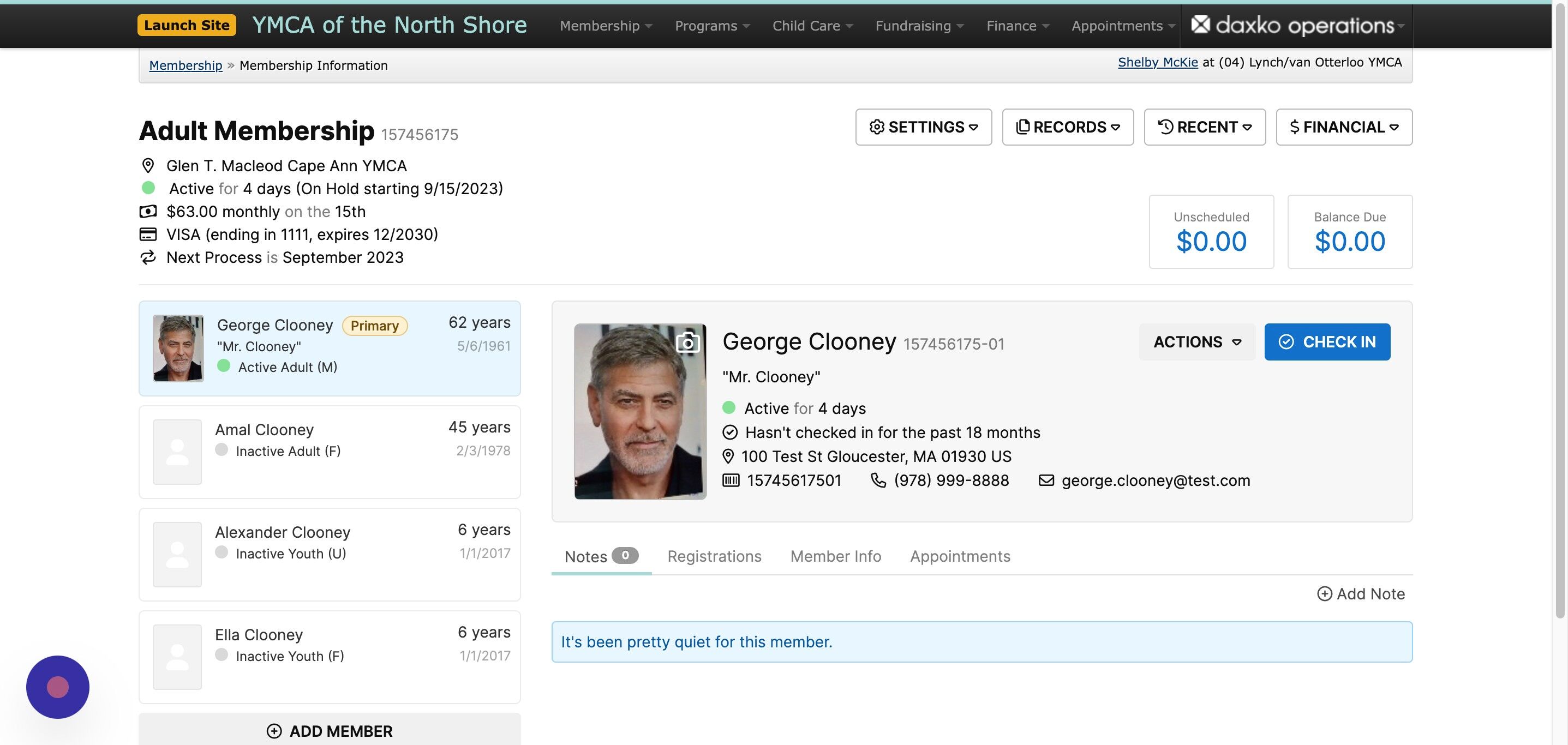1568x745 pixels.
Task: Click the member ID 157456175-01
Action: pos(953,344)
